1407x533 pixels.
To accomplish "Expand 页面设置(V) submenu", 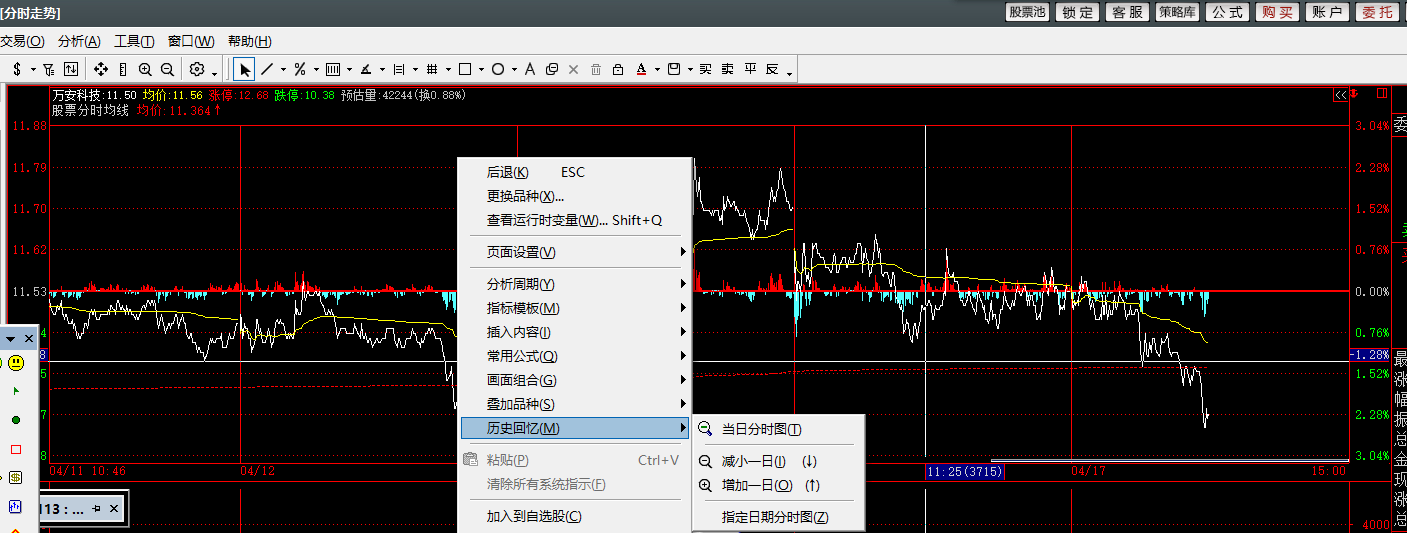I will coord(575,252).
